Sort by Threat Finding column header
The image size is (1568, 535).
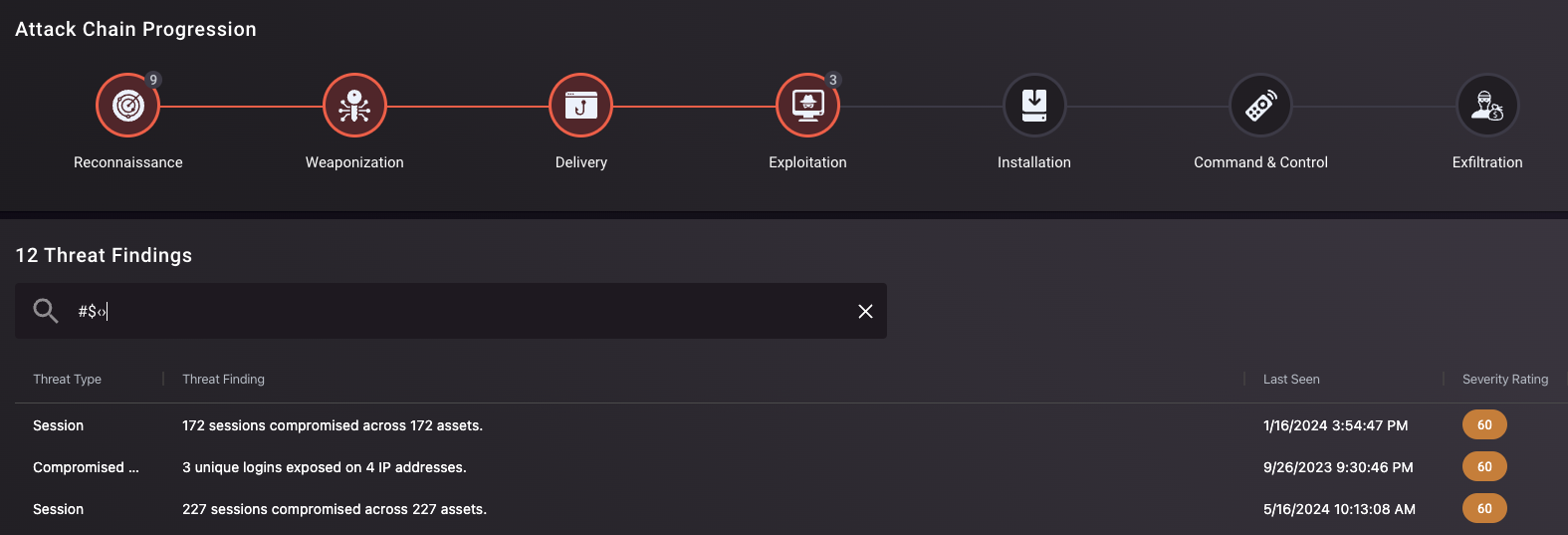[223, 380]
